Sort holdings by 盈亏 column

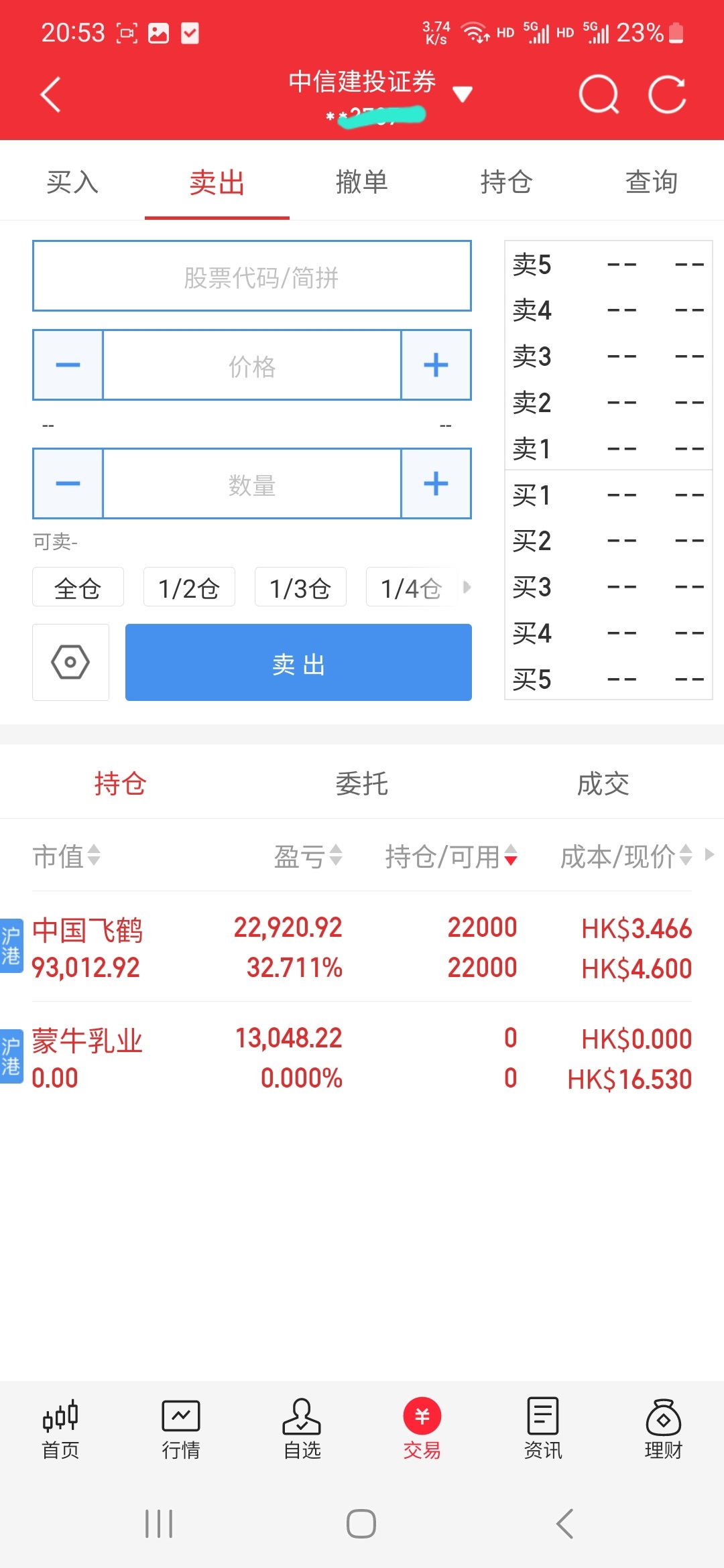(308, 856)
